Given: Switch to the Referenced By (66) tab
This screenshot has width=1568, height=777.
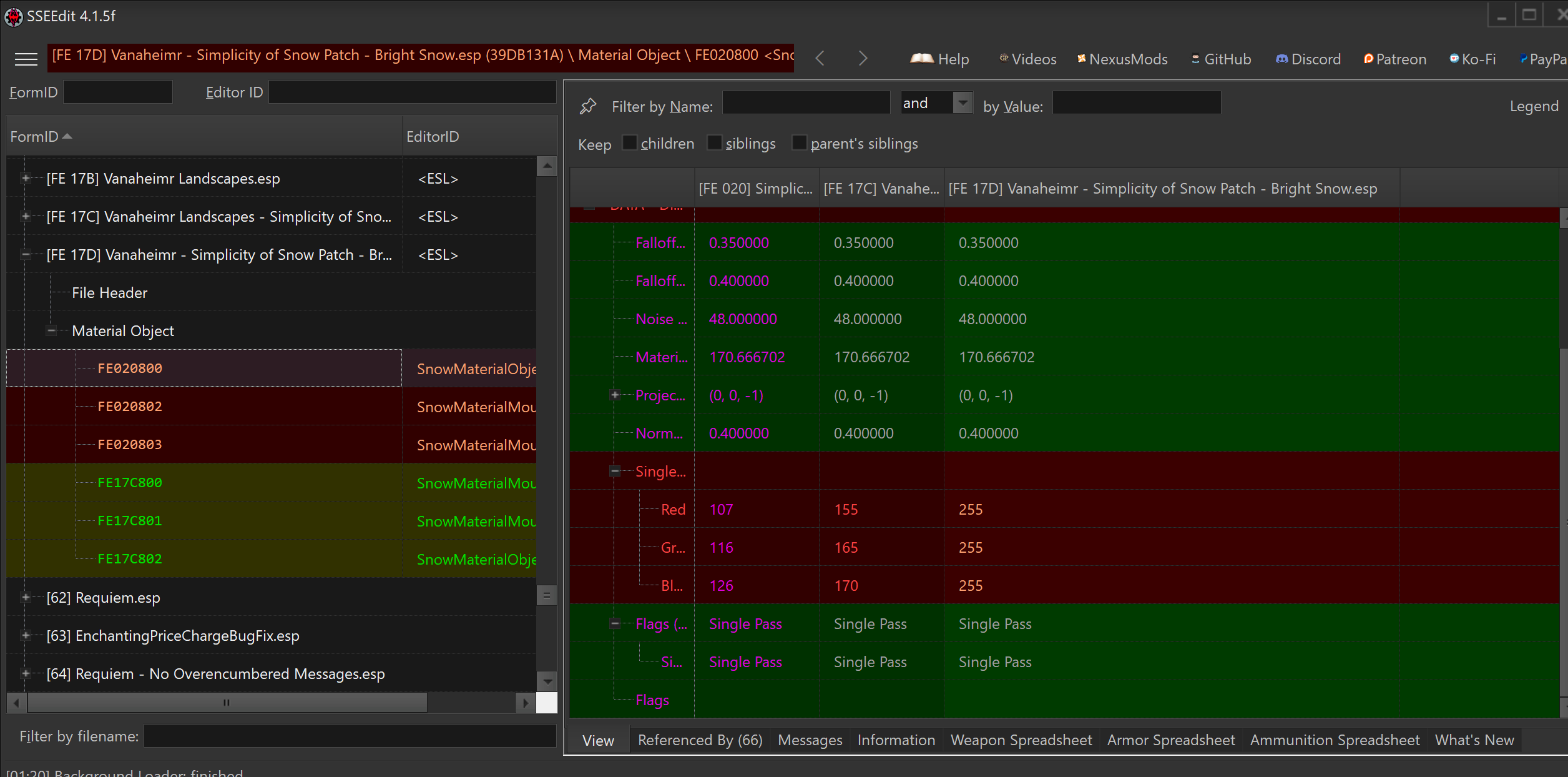Looking at the screenshot, I should click(x=700, y=740).
